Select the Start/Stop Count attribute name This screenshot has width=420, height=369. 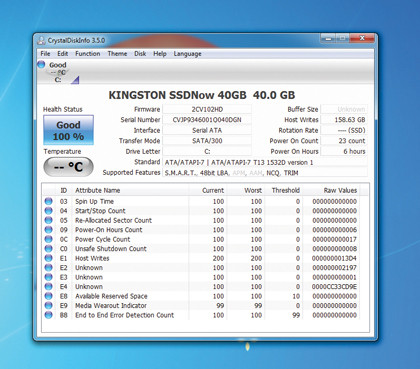tap(100, 211)
